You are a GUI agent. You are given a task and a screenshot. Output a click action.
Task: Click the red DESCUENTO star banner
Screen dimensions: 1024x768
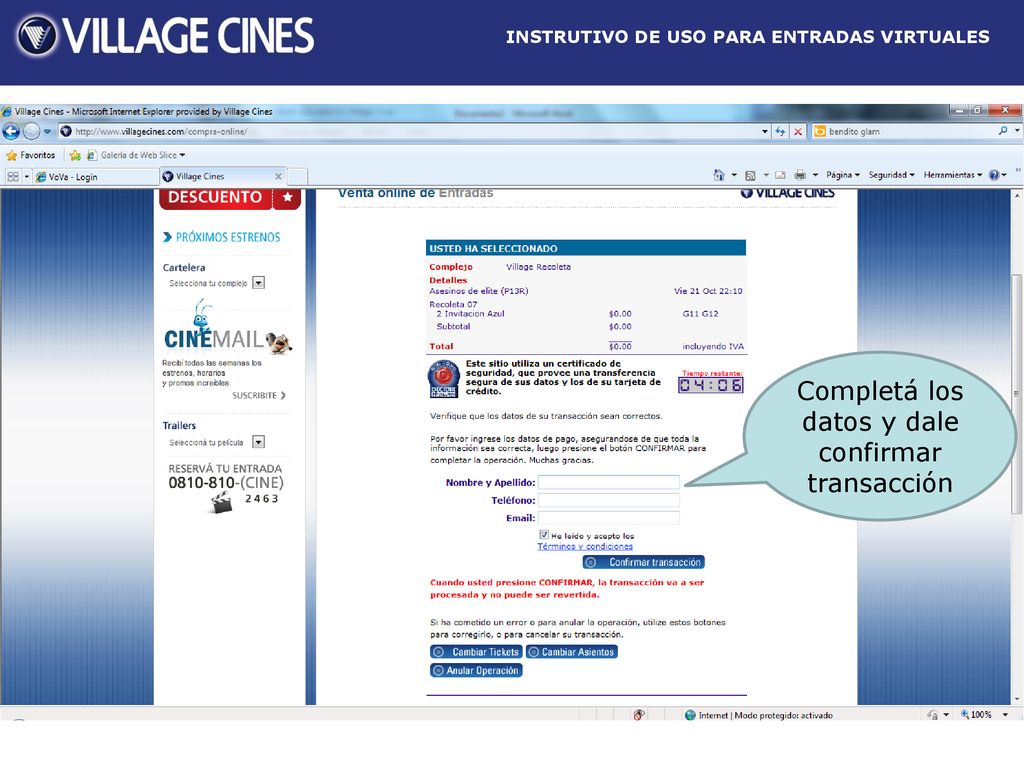coord(230,199)
